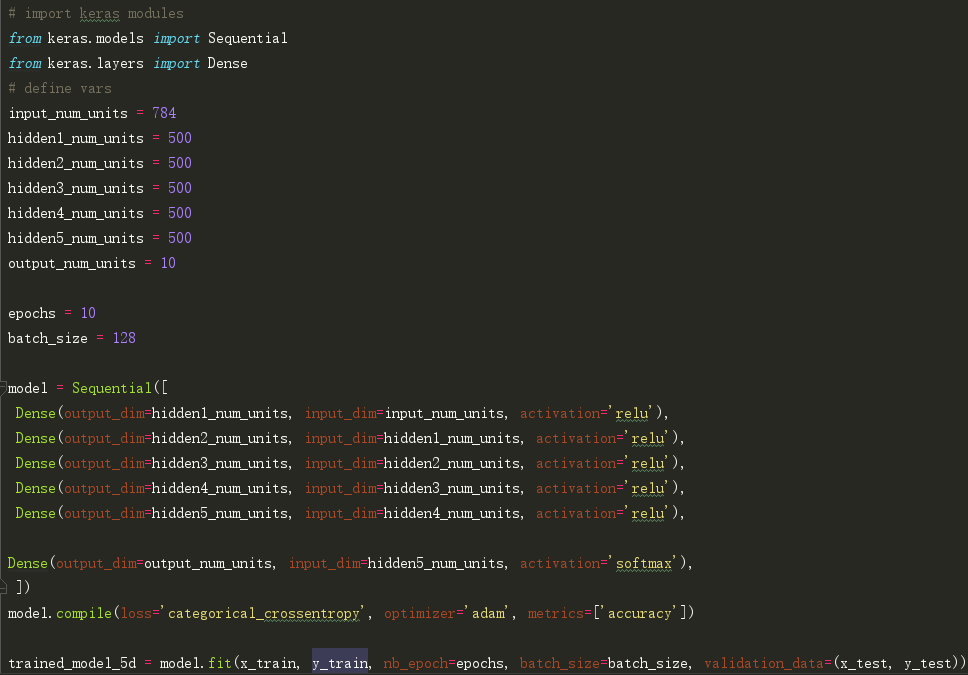The width and height of the screenshot is (968, 675).
Task: Click the 'softmax' activation string
Action: point(644,563)
